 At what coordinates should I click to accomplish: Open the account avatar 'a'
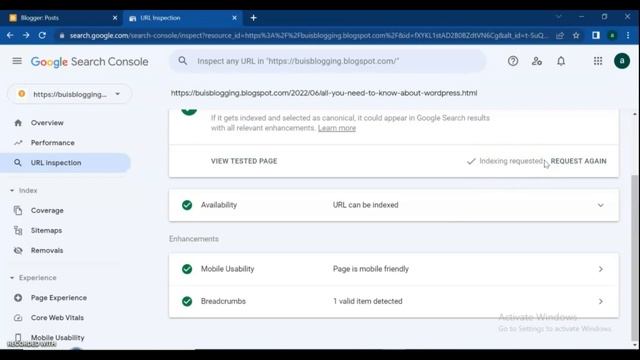pyautogui.click(x=622, y=61)
